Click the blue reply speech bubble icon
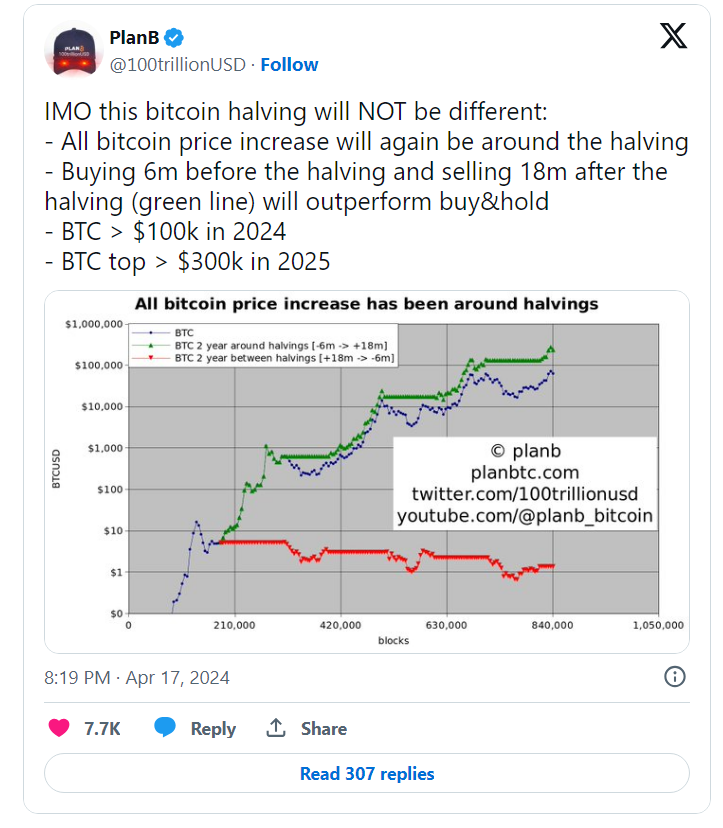Image resolution: width=723 pixels, height=828 pixels. (165, 728)
